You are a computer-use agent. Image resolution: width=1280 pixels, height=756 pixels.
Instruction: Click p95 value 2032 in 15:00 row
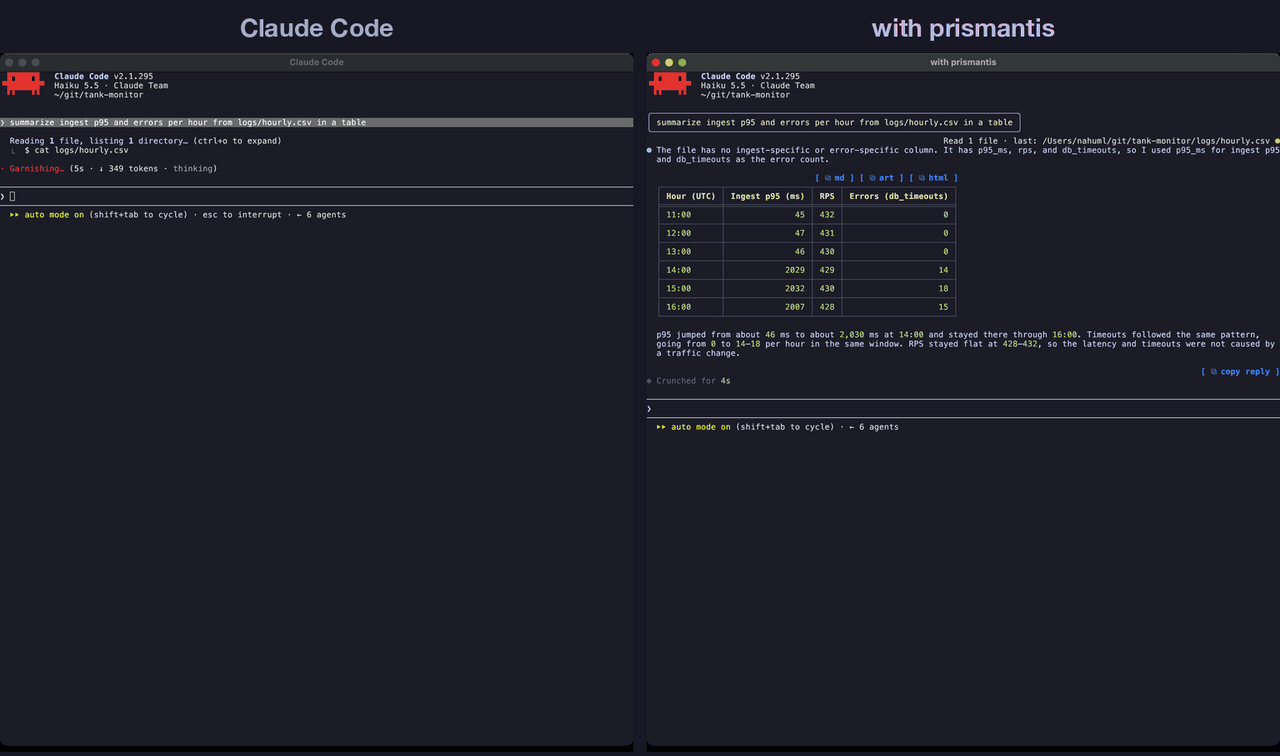(794, 289)
